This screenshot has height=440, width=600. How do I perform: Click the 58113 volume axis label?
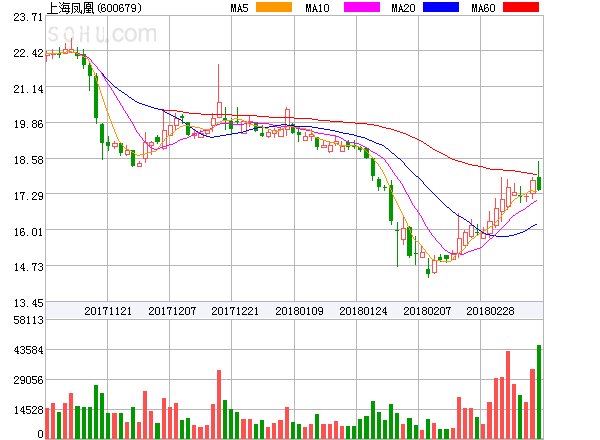28,320
